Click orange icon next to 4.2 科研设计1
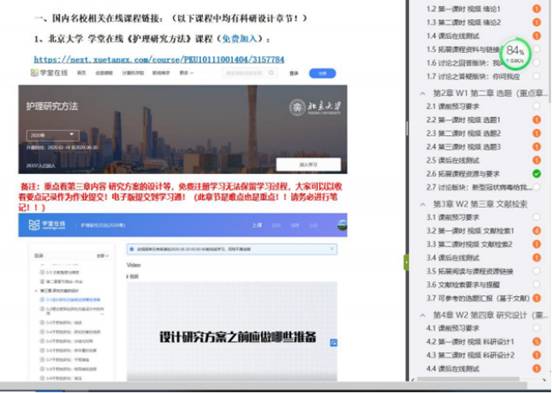This screenshot has width=552, height=393. (x=537, y=342)
